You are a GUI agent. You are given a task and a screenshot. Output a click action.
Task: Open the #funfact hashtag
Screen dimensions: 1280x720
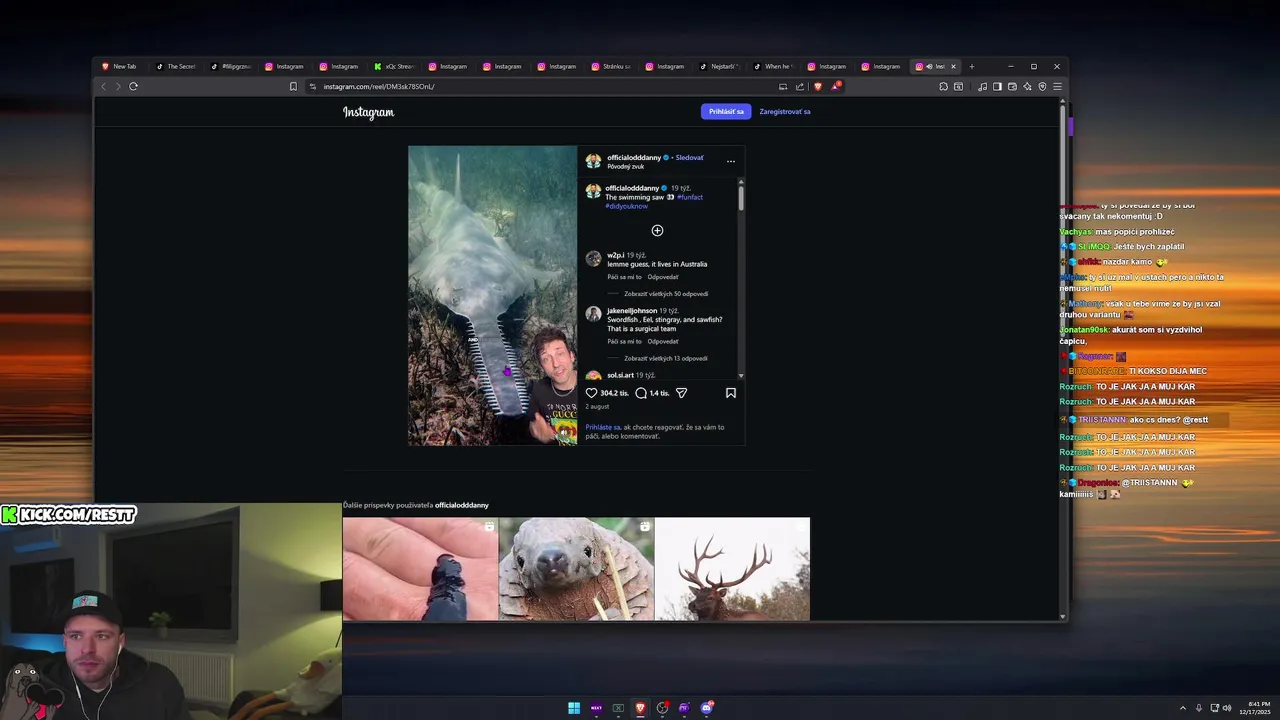pos(690,197)
